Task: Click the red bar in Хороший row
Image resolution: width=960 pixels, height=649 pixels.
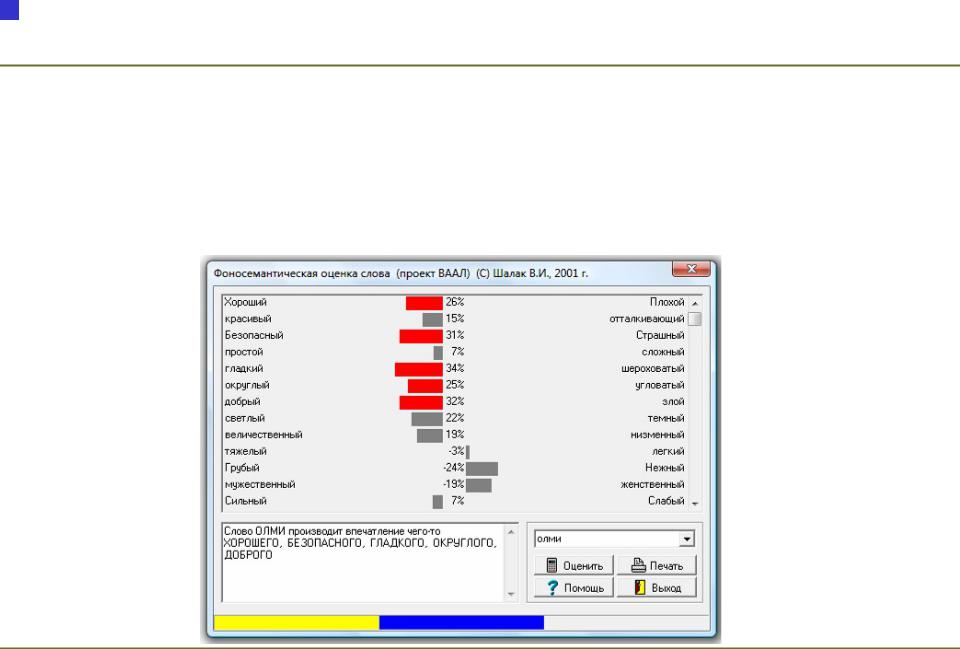Action: 424,303
